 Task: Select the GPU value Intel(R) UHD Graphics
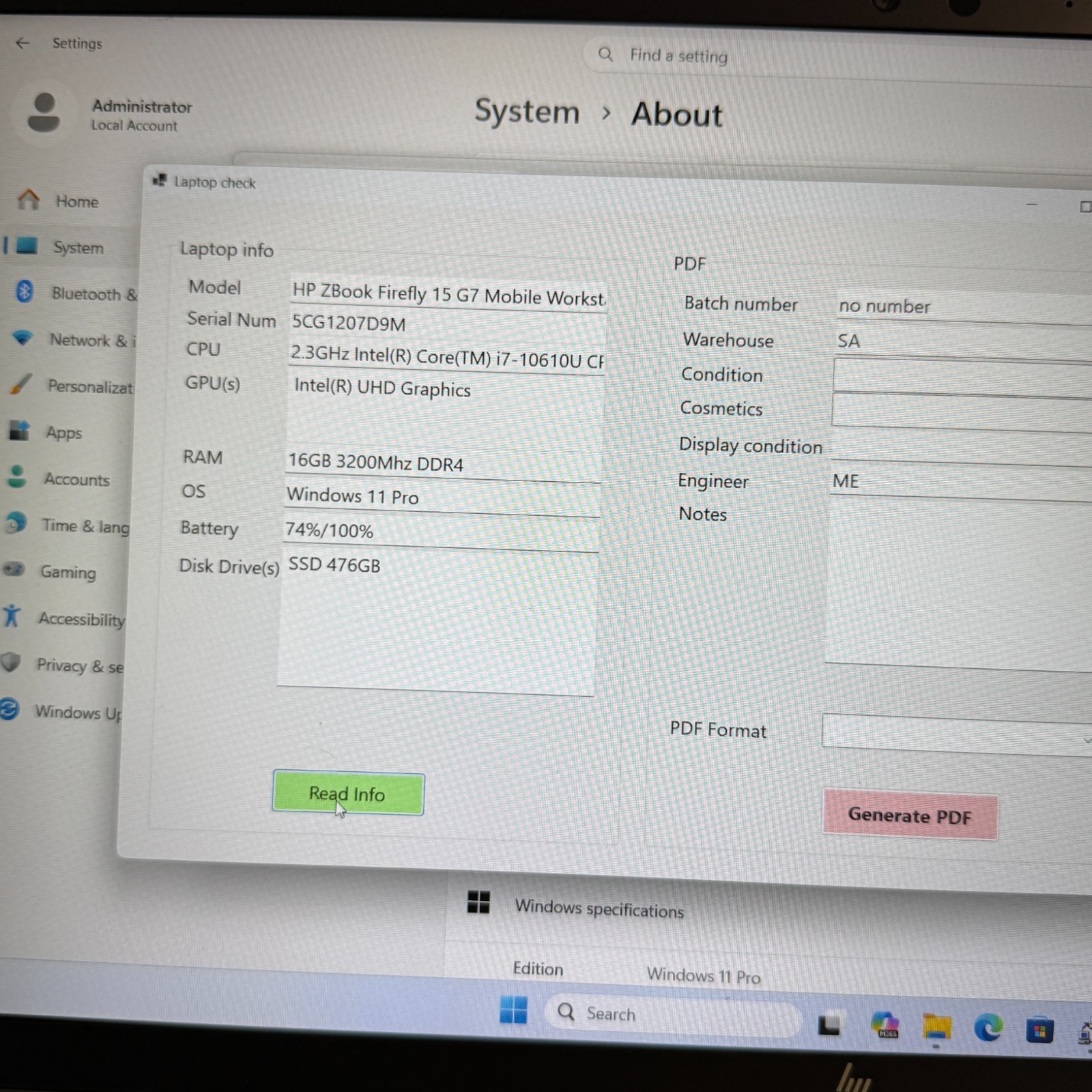(382, 388)
